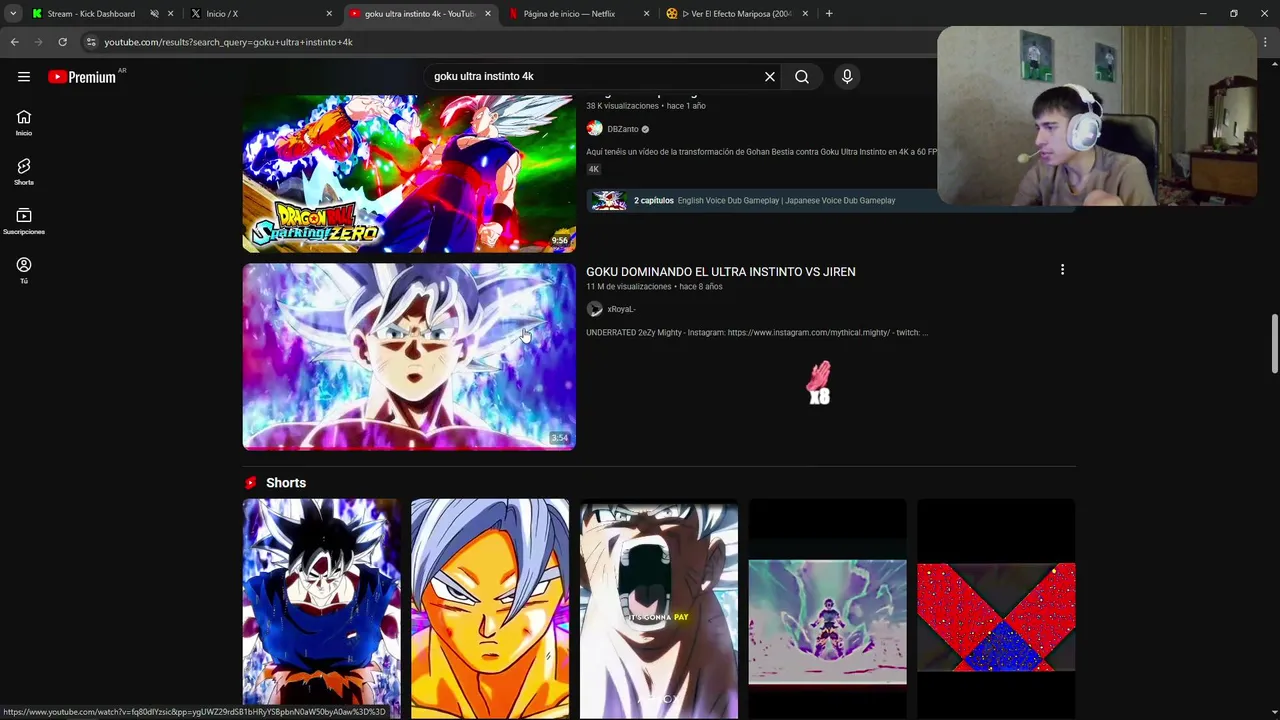The image size is (1280, 720).
Task: Open DBZanto channel name link
Action: pos(623,129)
